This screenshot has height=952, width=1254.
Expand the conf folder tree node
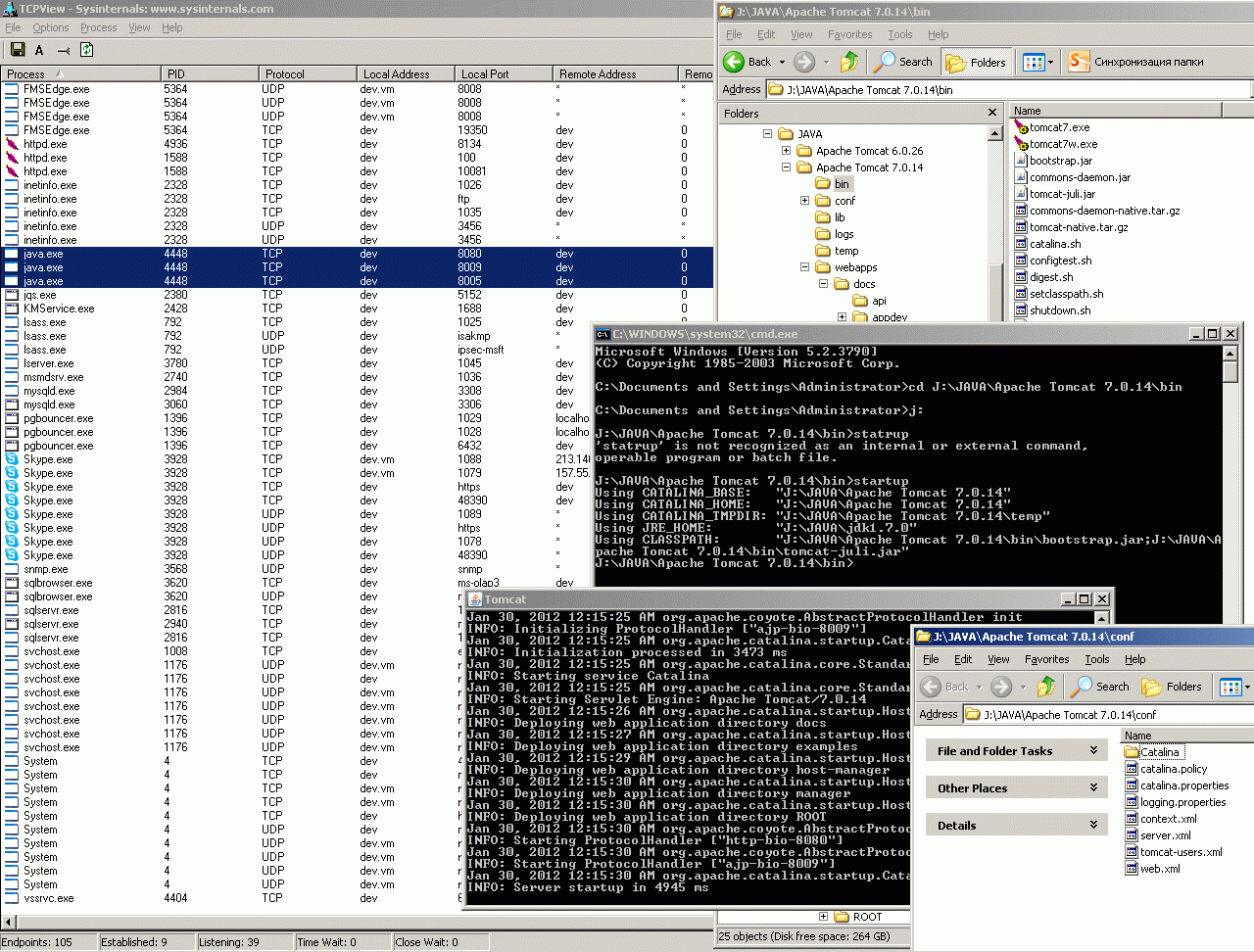point(804,201)
